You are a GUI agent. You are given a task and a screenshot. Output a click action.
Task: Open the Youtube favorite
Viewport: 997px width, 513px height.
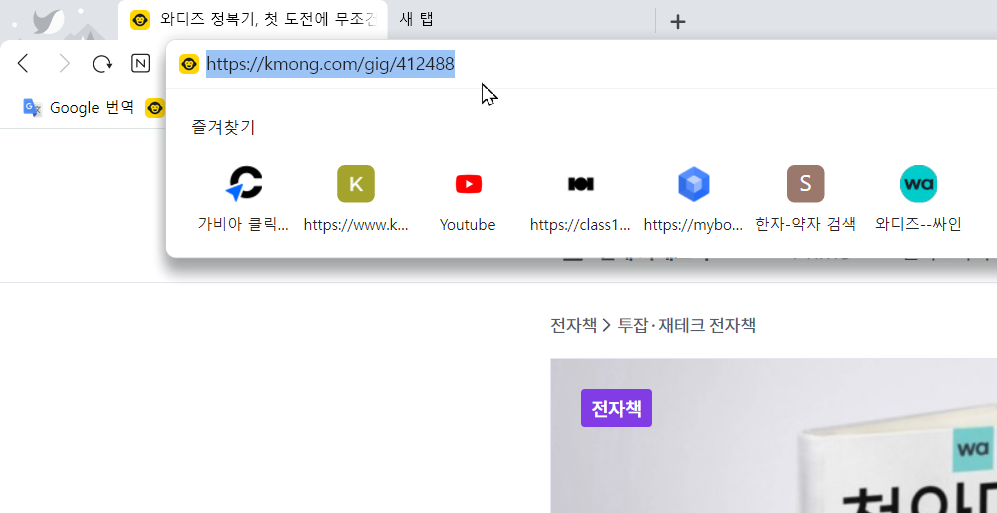click(x=468, y=200)
